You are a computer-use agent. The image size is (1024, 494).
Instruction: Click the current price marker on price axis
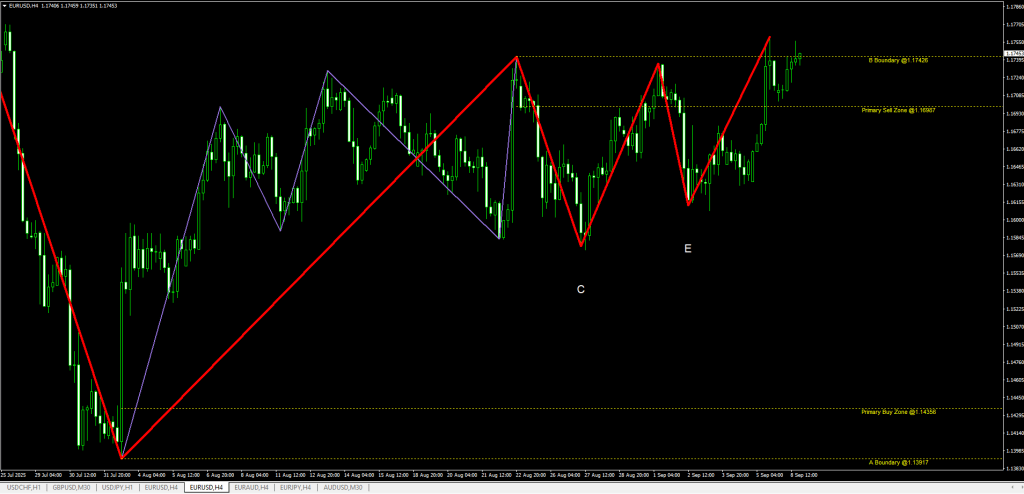(x=1011, y=53)
